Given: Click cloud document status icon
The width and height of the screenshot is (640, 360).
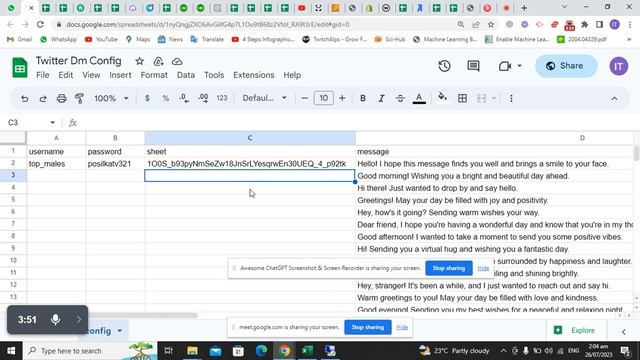Looking at the screenshot, I should [177, 61].
